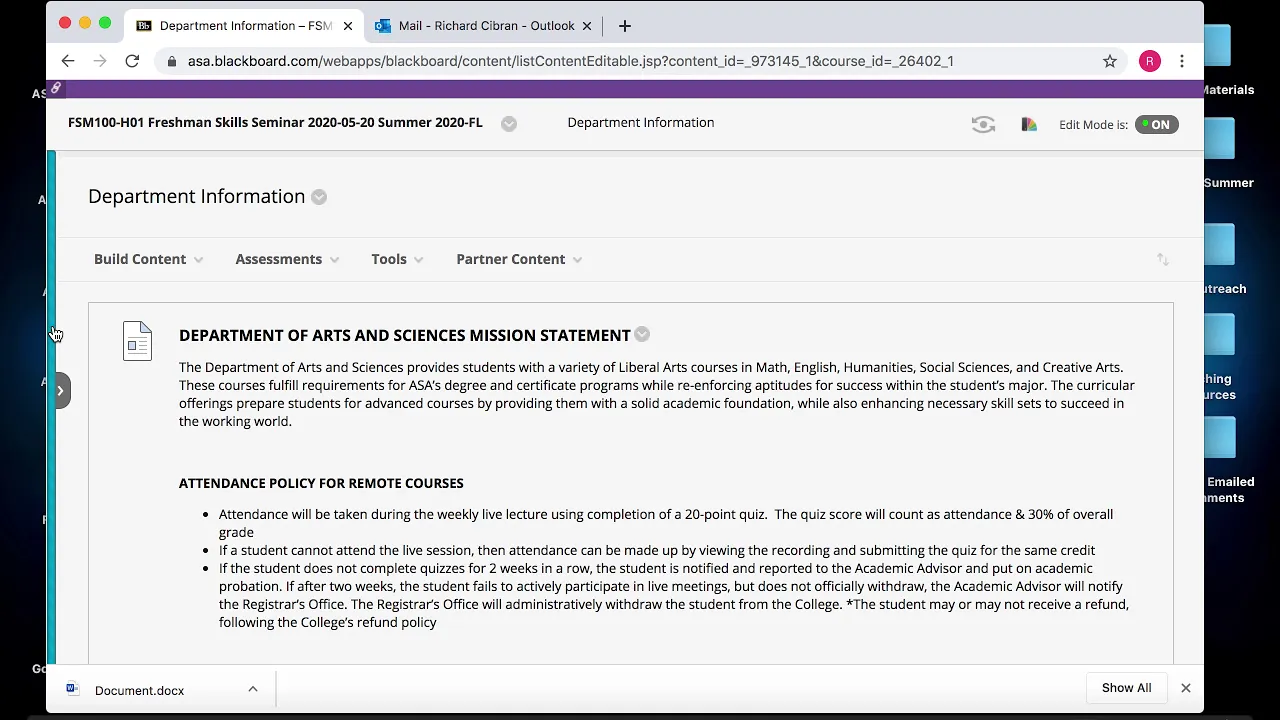Click the Department Information breadcrumb
Screen dimensions: 1280x720
pos(640,122)
